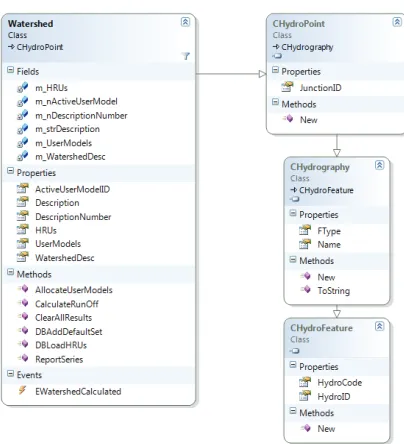
Task: Select the m_strDescription field name
Action: coord(67,129)
